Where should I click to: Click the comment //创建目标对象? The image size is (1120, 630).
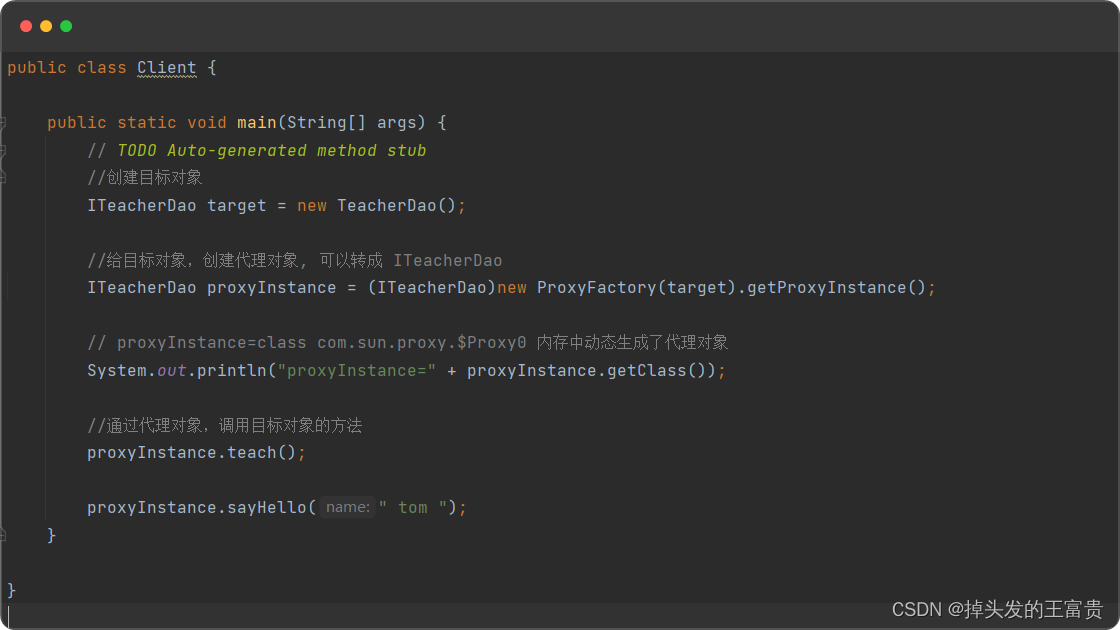pos(145,177)
